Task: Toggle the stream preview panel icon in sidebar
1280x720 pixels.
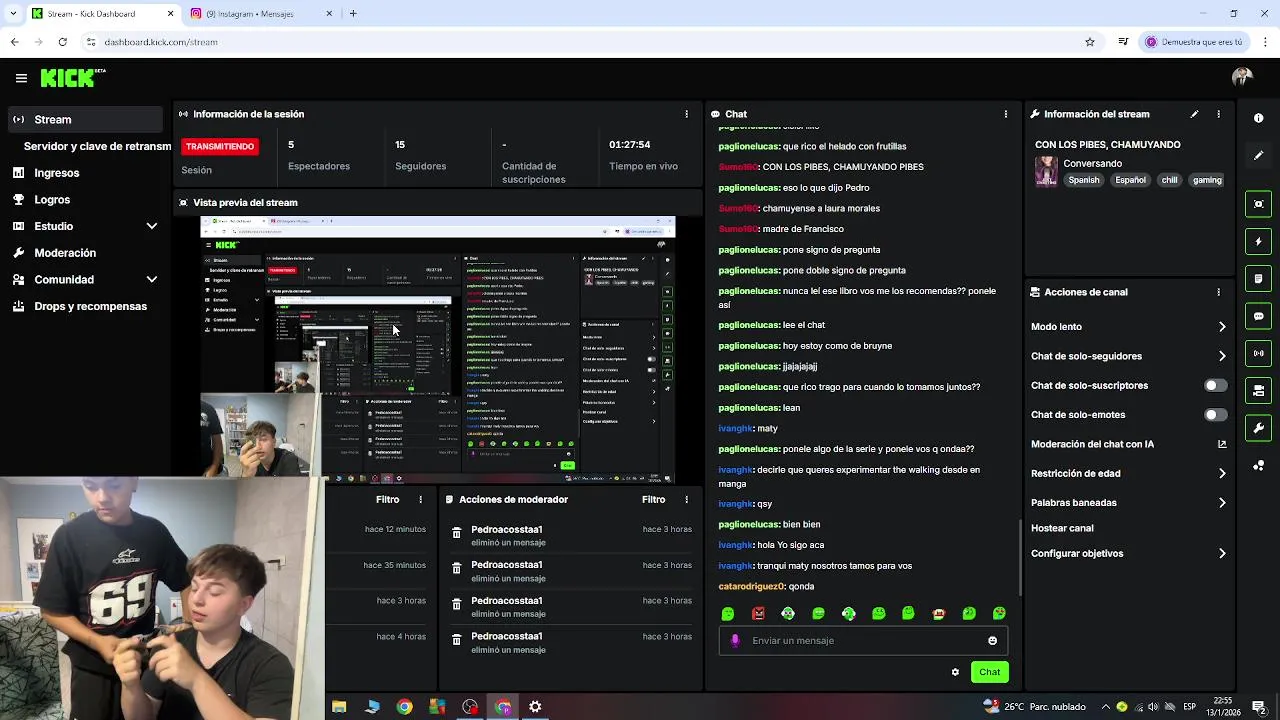Action: [x=1258, y=204]
